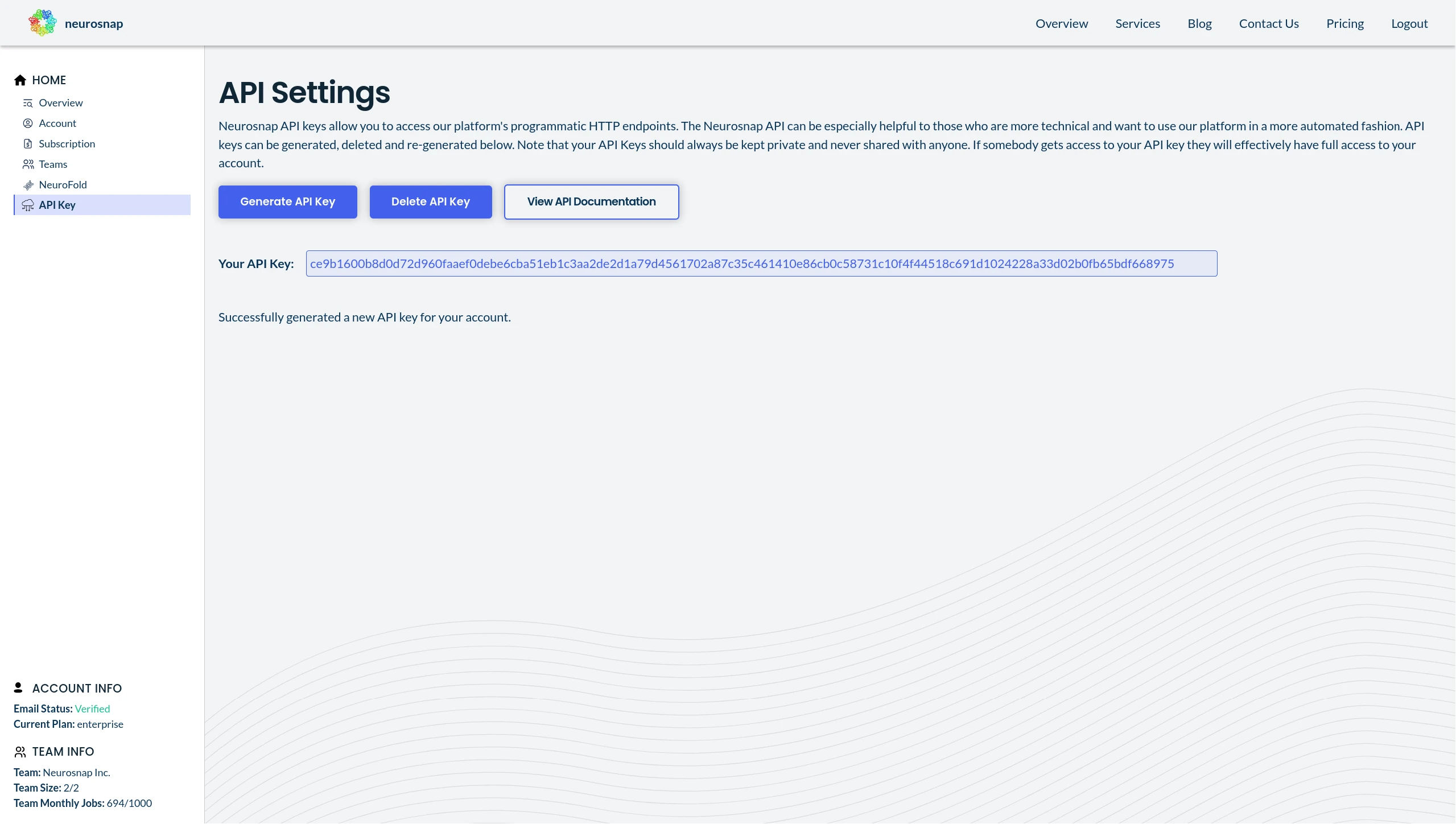Click the Logout navigation link

tap(1409, 23)
